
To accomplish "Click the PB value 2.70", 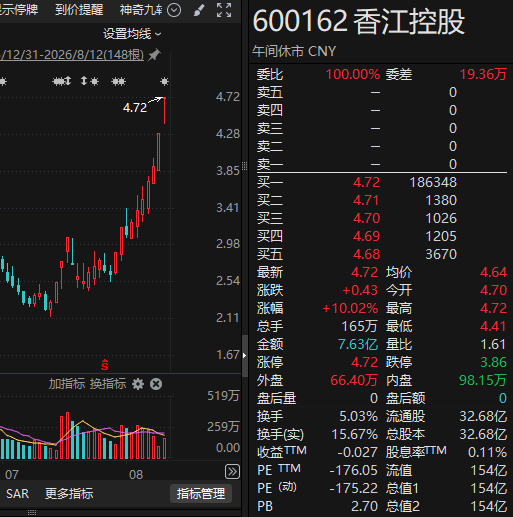I will pyautogui.click(x=365, y=506).
